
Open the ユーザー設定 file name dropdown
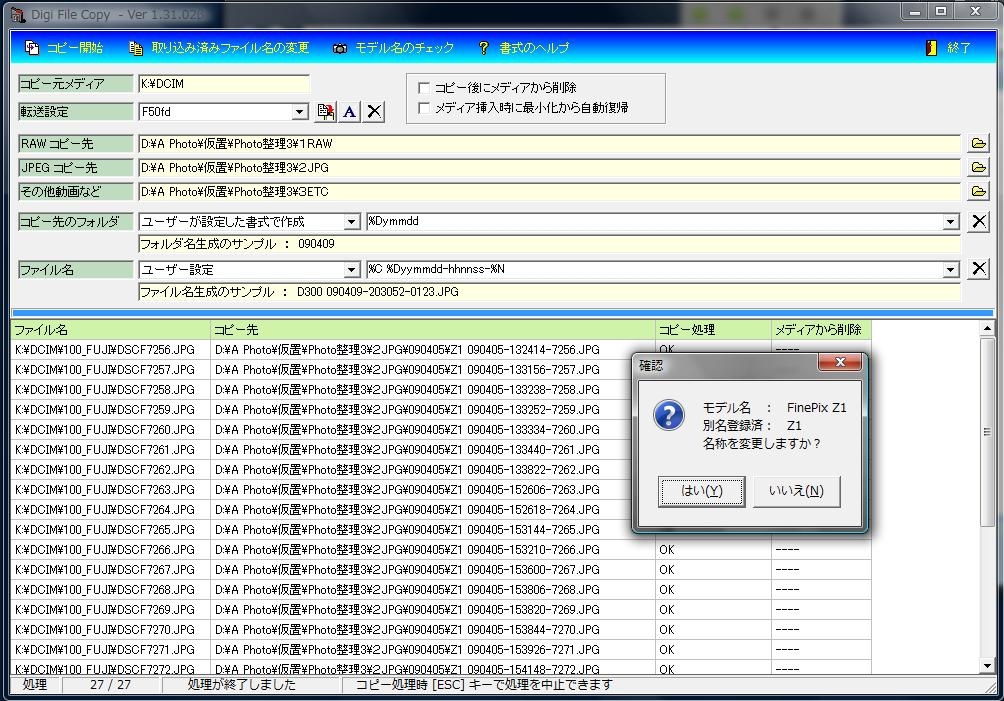(x=351, y=270)
